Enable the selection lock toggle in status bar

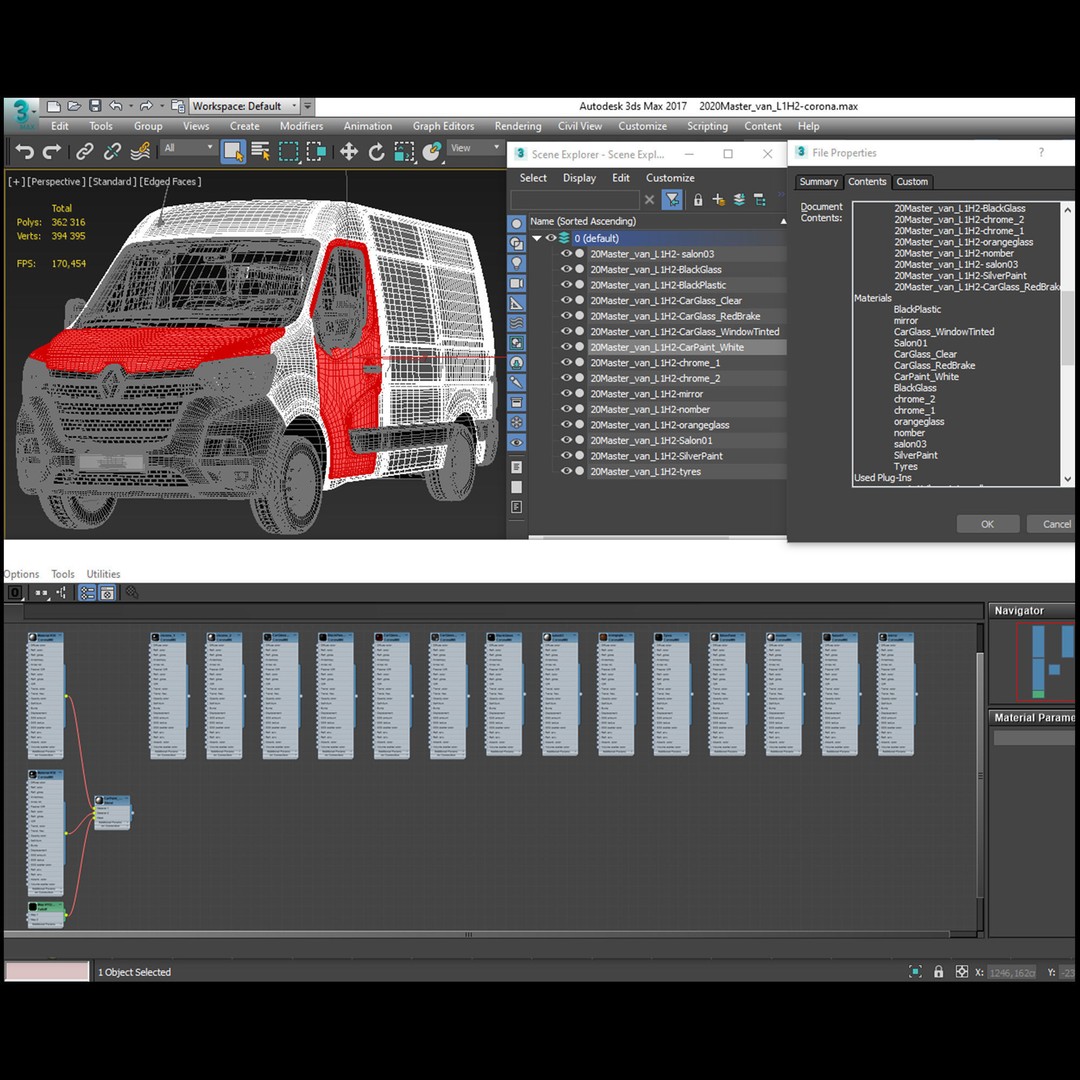point(938,971)
